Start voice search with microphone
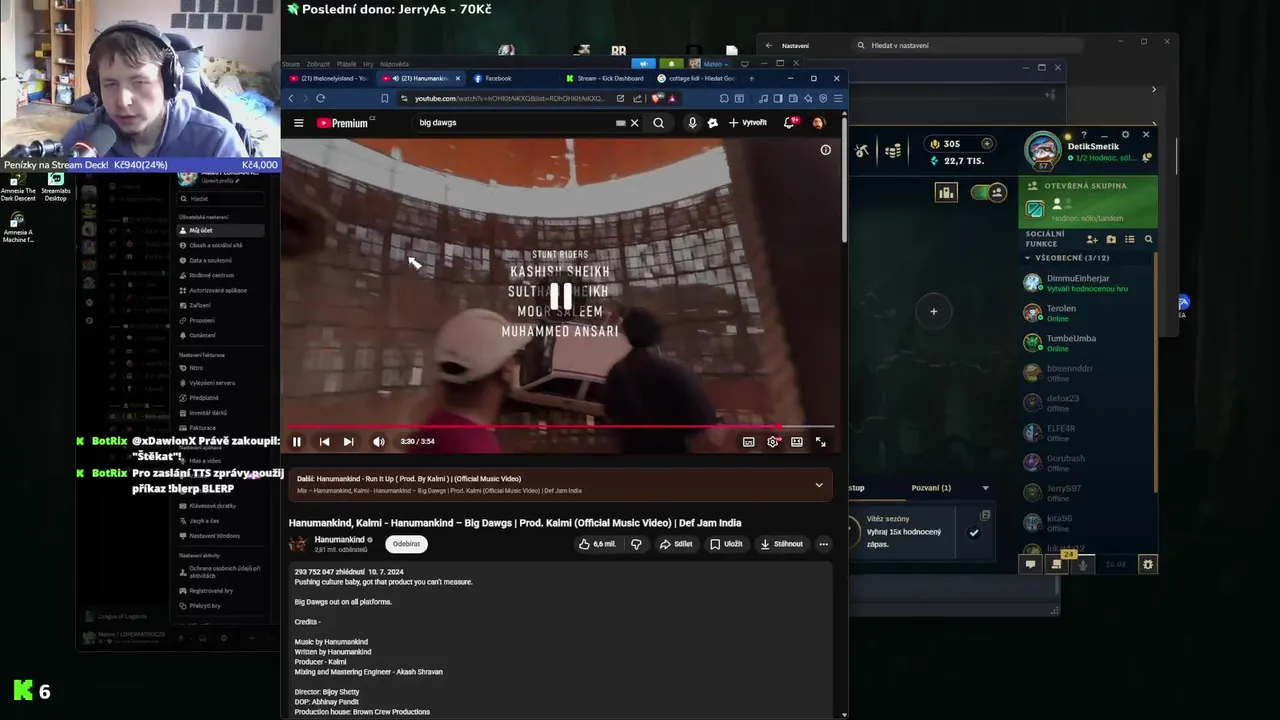 (x=692, y=123)
